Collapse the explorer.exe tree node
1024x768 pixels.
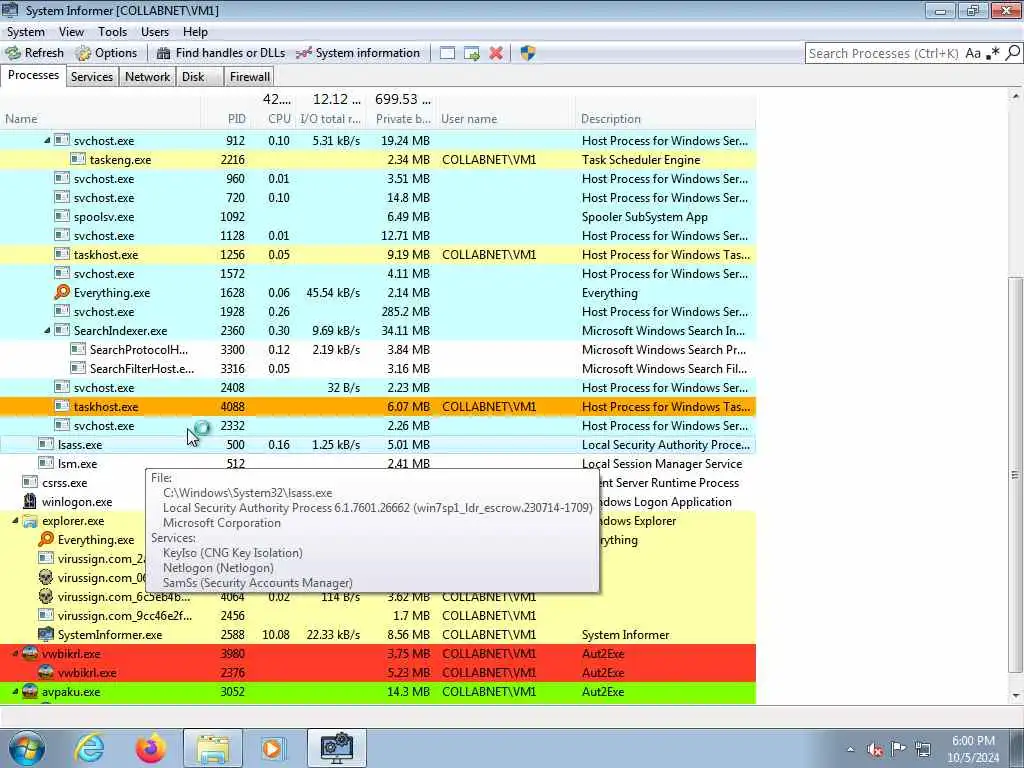pos(16,520)
